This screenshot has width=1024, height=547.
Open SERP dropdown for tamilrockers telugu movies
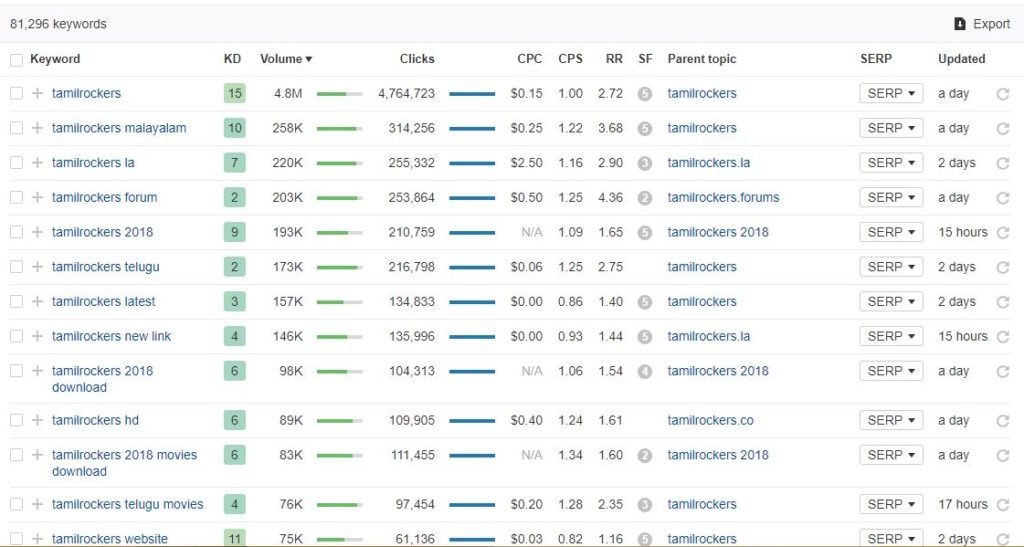pos(891,504)
